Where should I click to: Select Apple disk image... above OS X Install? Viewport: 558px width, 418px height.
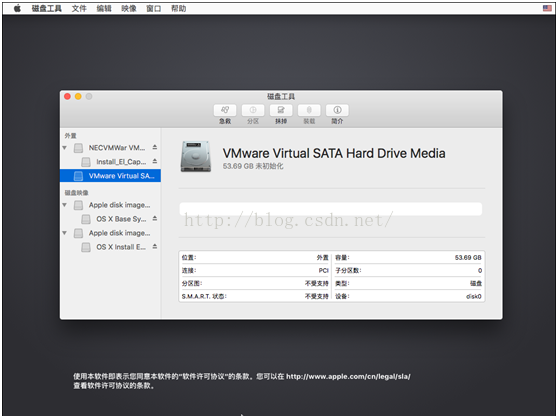(x=110, y=233)
